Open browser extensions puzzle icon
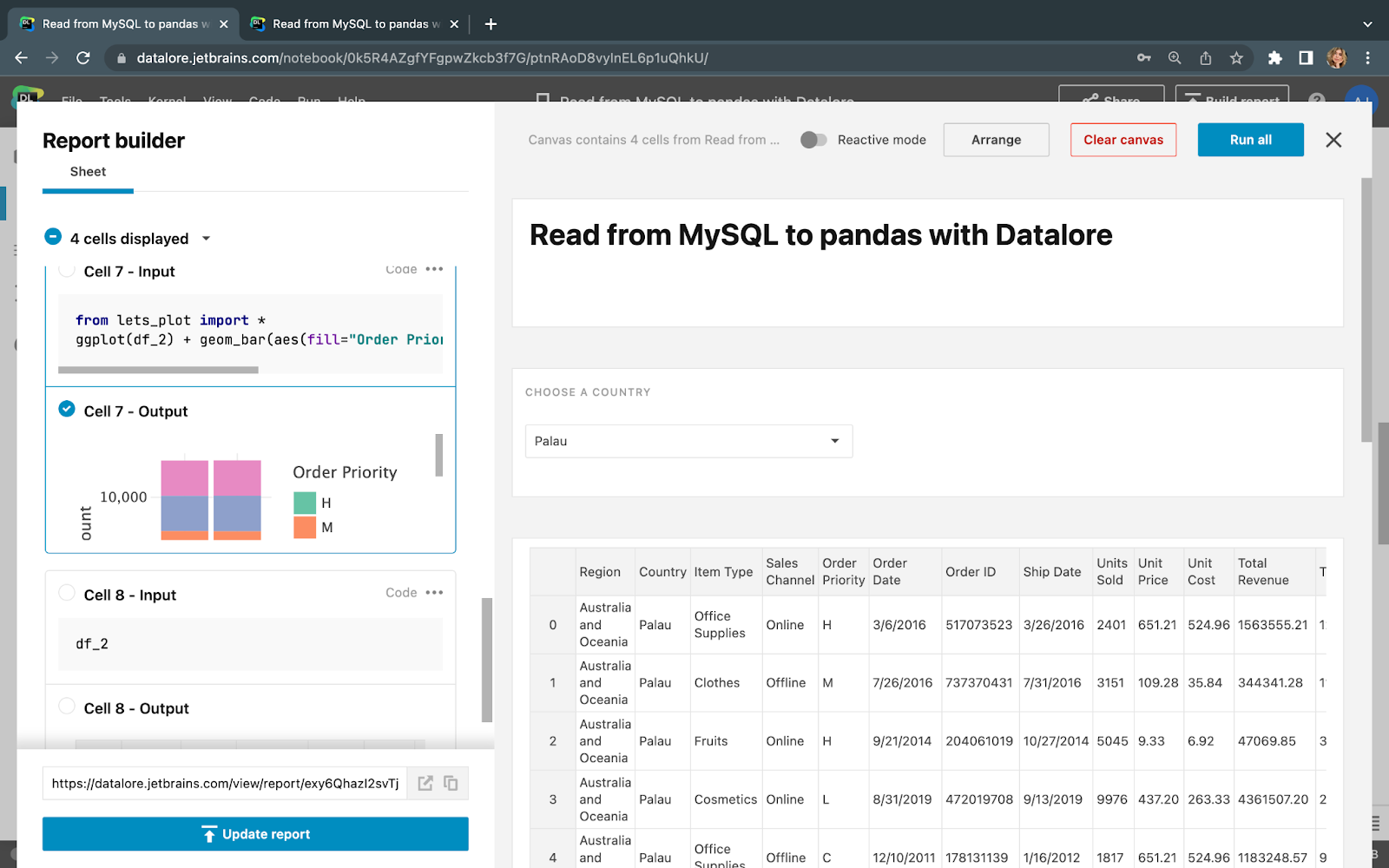Image resolution: width=1389 pixels, height=868 pixels. pos(1274,58)
